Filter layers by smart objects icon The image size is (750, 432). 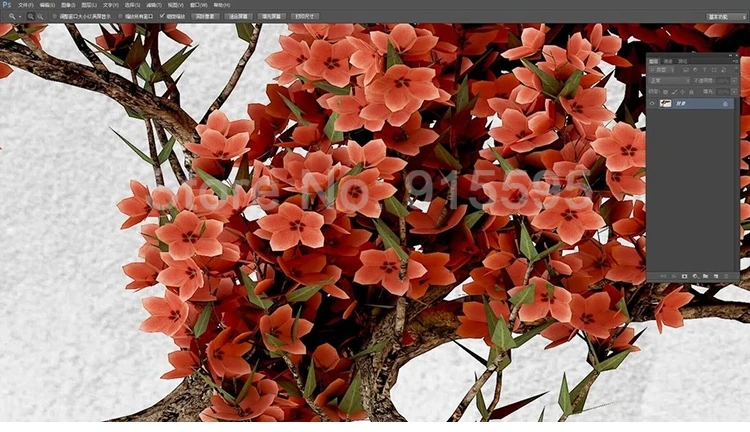(x=723, y=70)
